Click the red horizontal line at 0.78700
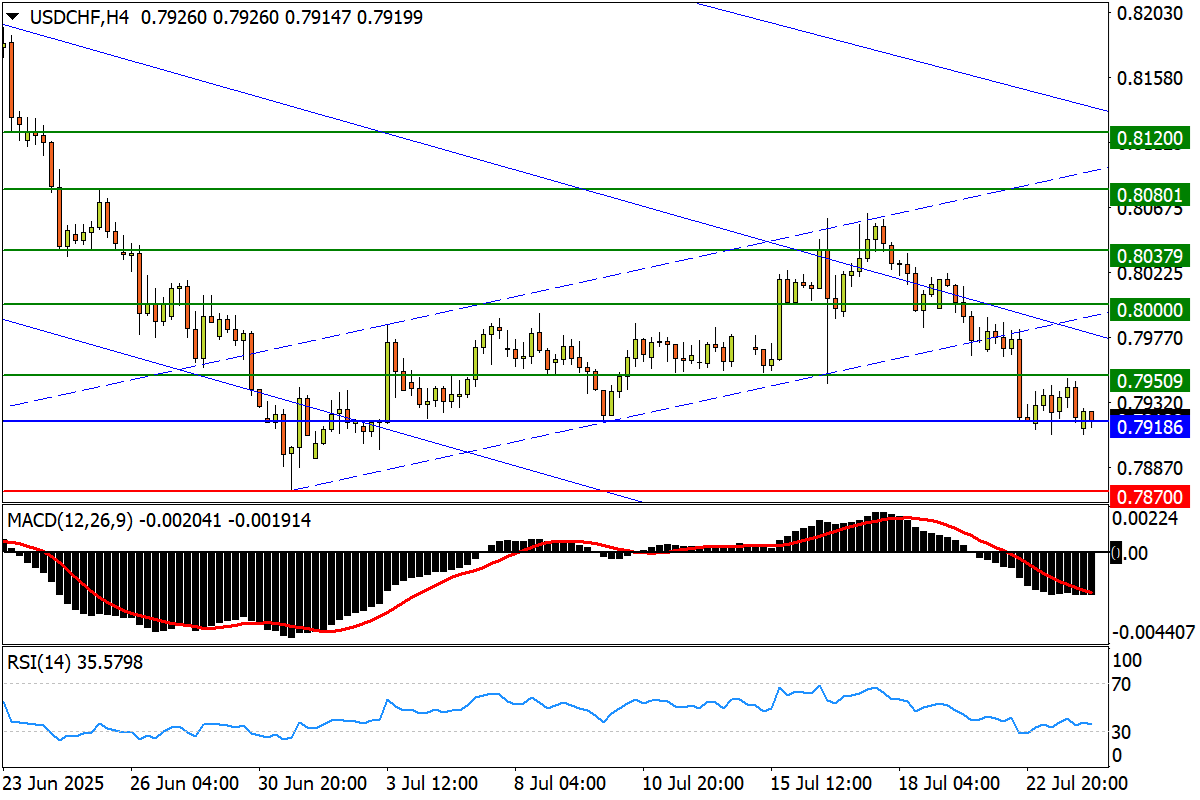 click(555, 491)
